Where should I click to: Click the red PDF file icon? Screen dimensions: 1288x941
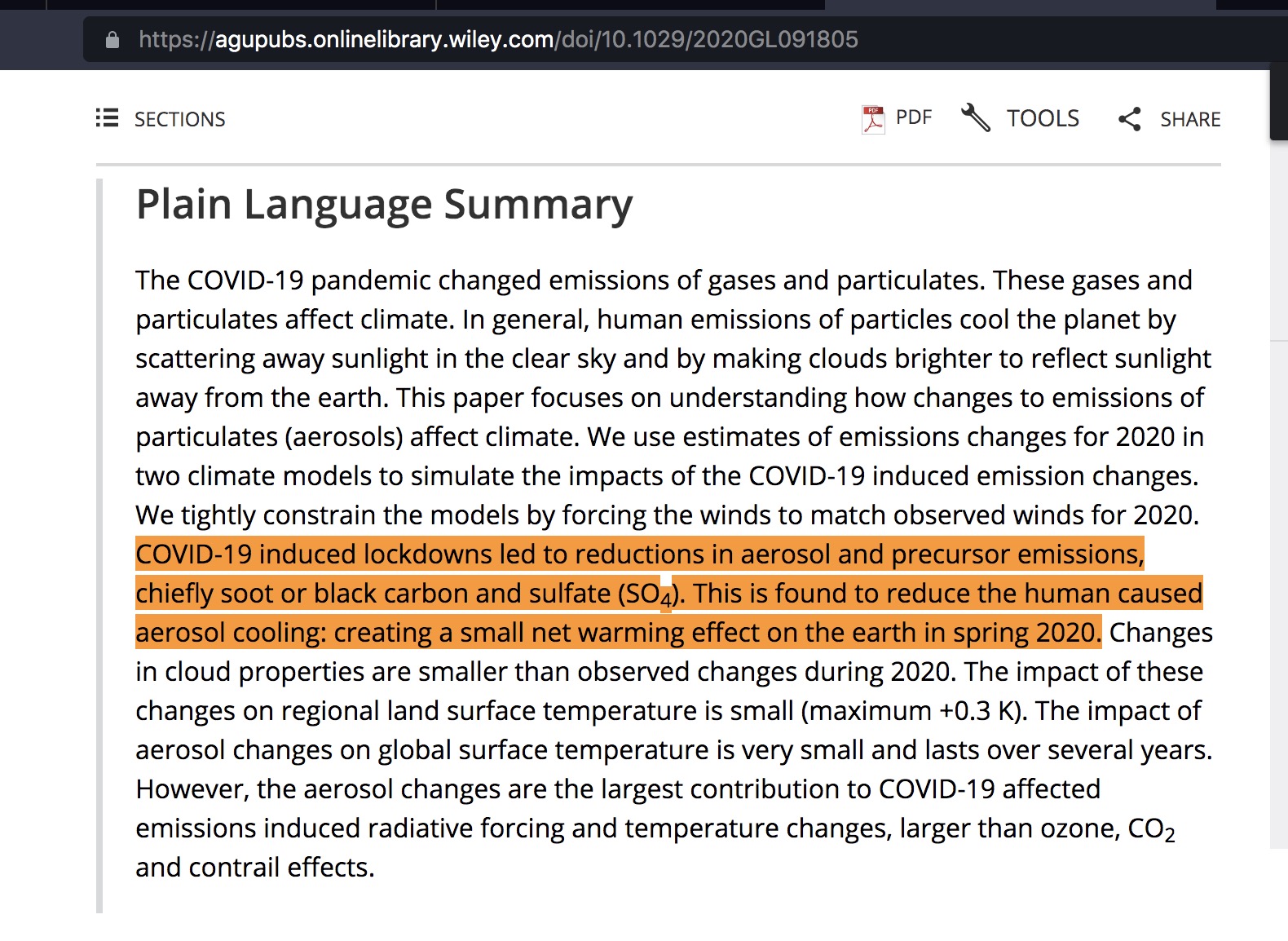tap(873, 119)
